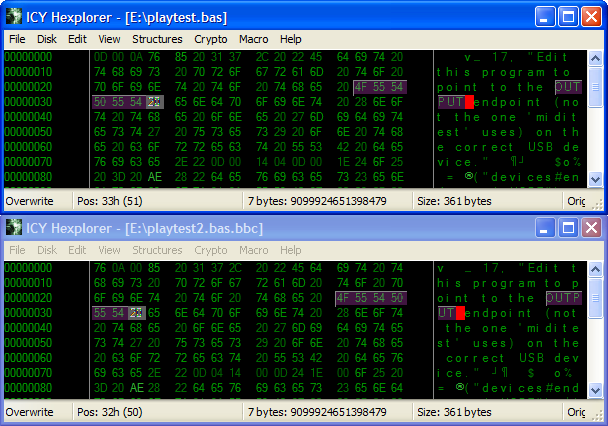Click the Overwrite mode indicator in playtest.bas status bar

click(x=29, y=201)
